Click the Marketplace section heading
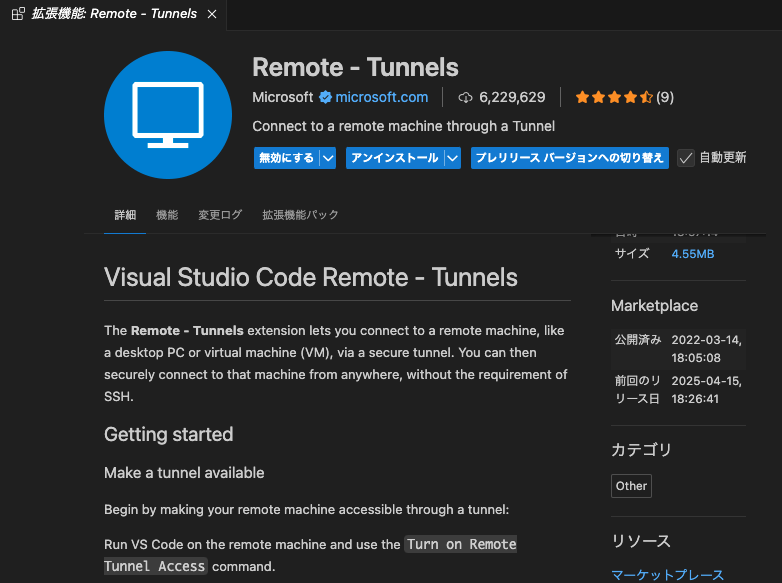Image resolution: width=782 pixels, height=583 pixels. 654,306
